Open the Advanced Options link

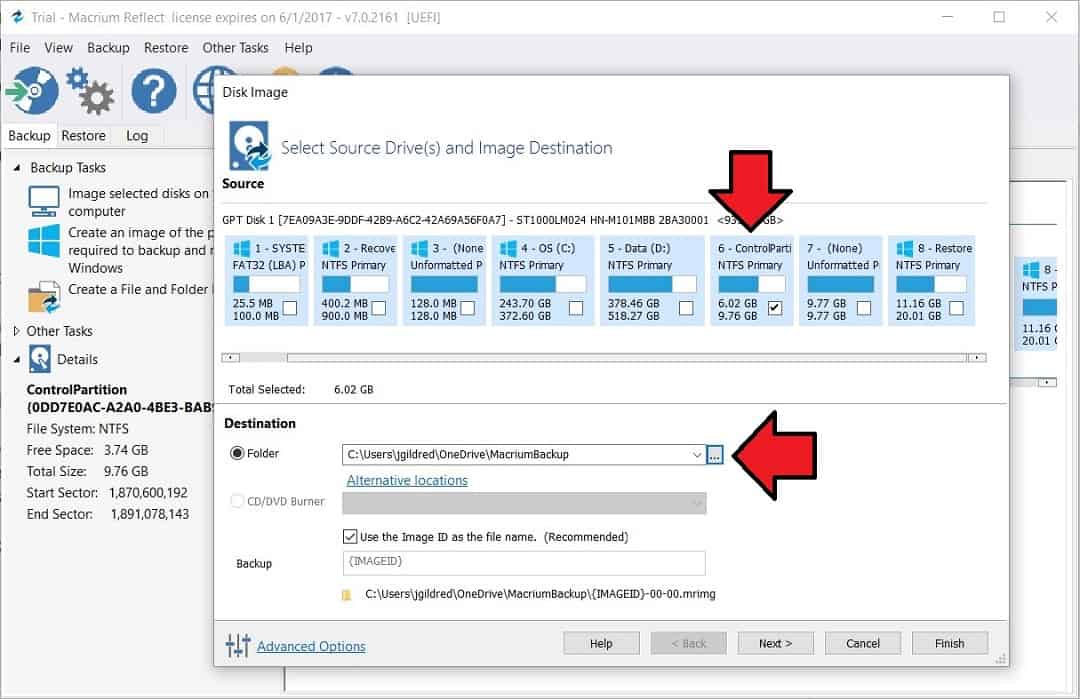click(x=311, y=646)
